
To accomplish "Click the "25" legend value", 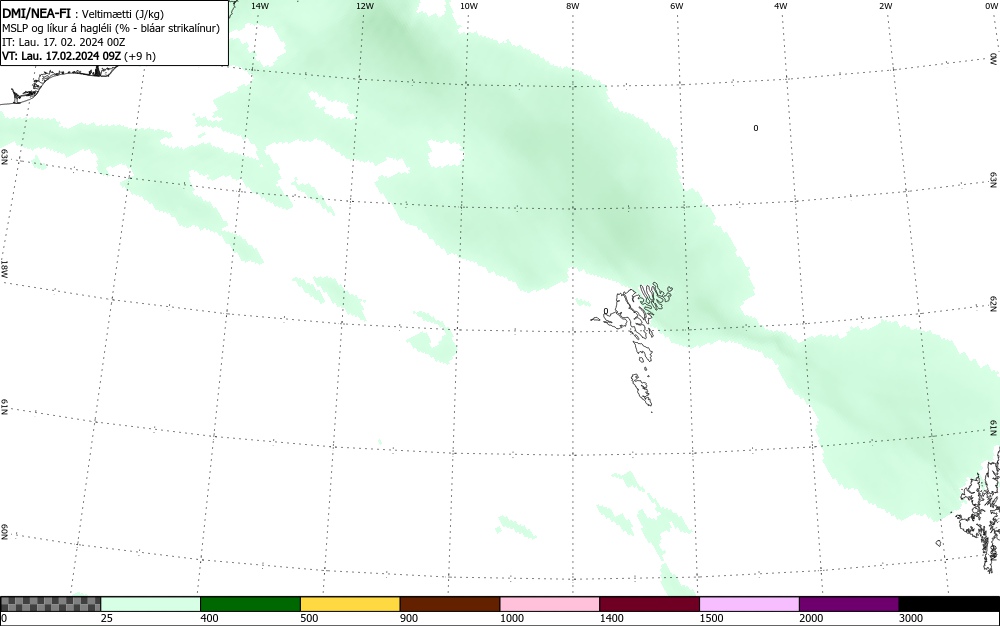I will 107,618.
